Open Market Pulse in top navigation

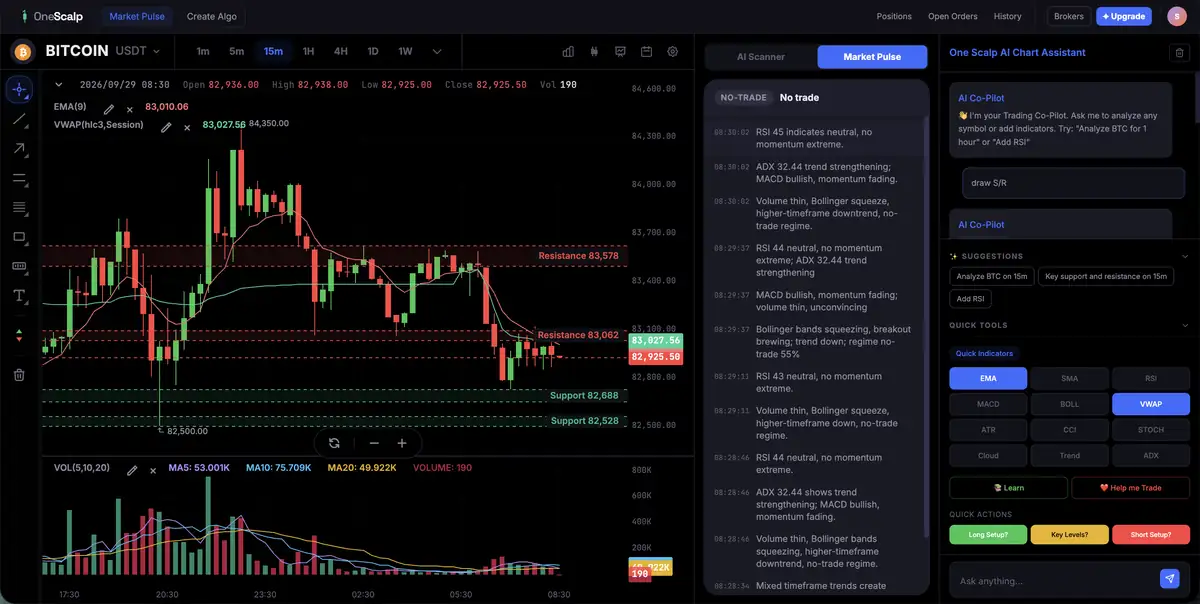137,16
